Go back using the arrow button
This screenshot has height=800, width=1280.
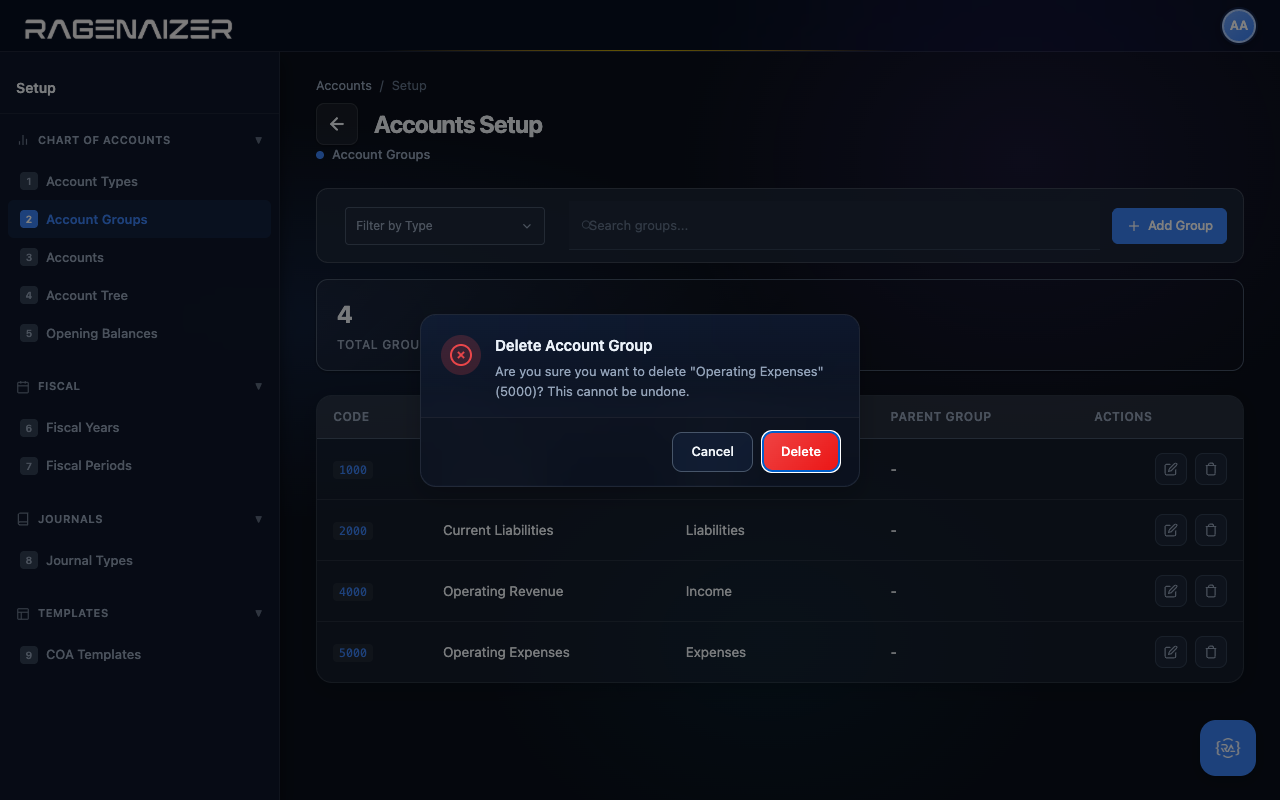(x=337, y=124)
